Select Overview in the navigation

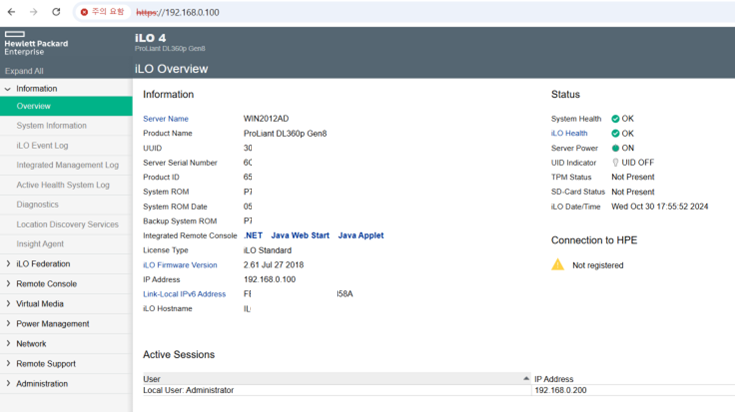coord(66,106)
